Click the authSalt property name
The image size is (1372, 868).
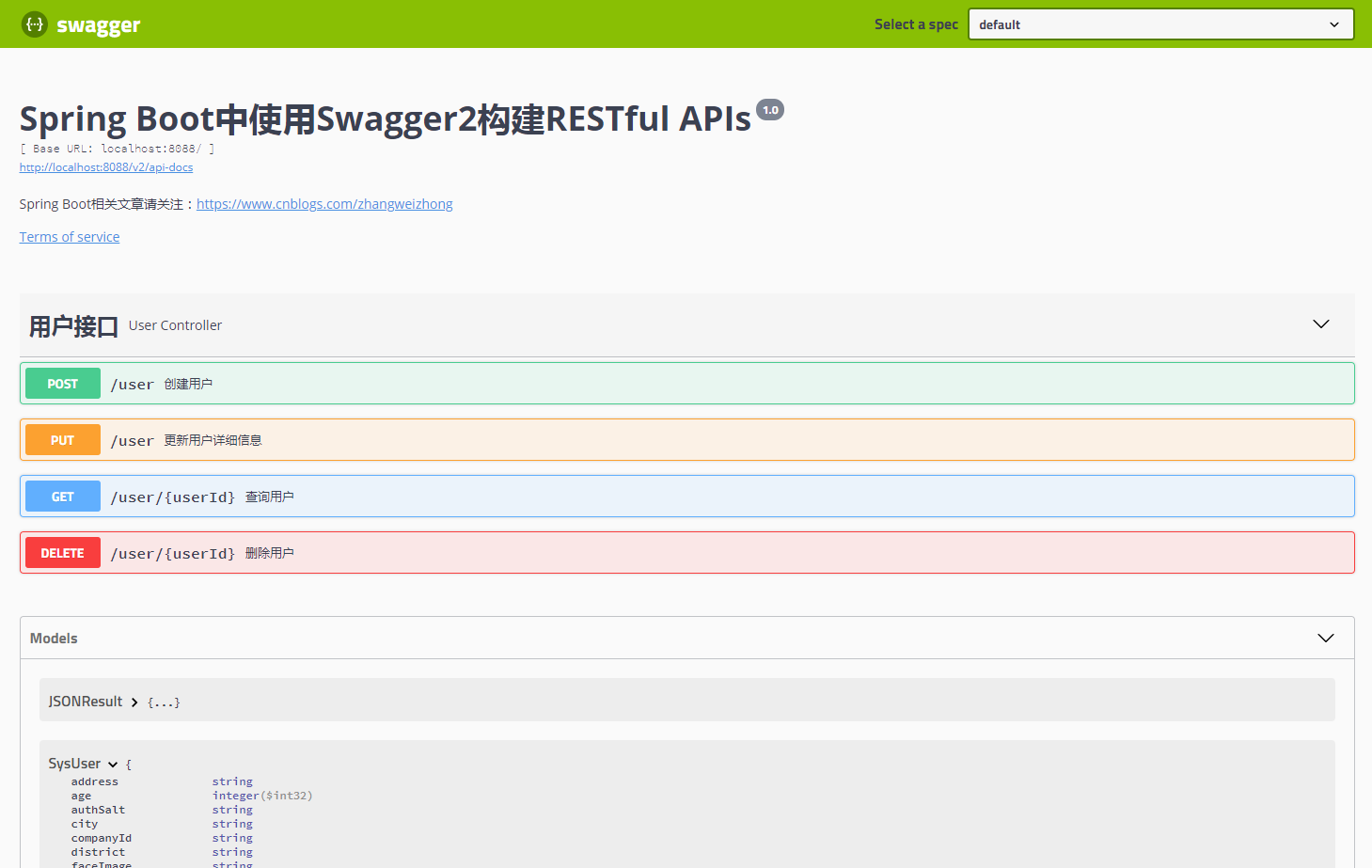[x=98, y=810]
